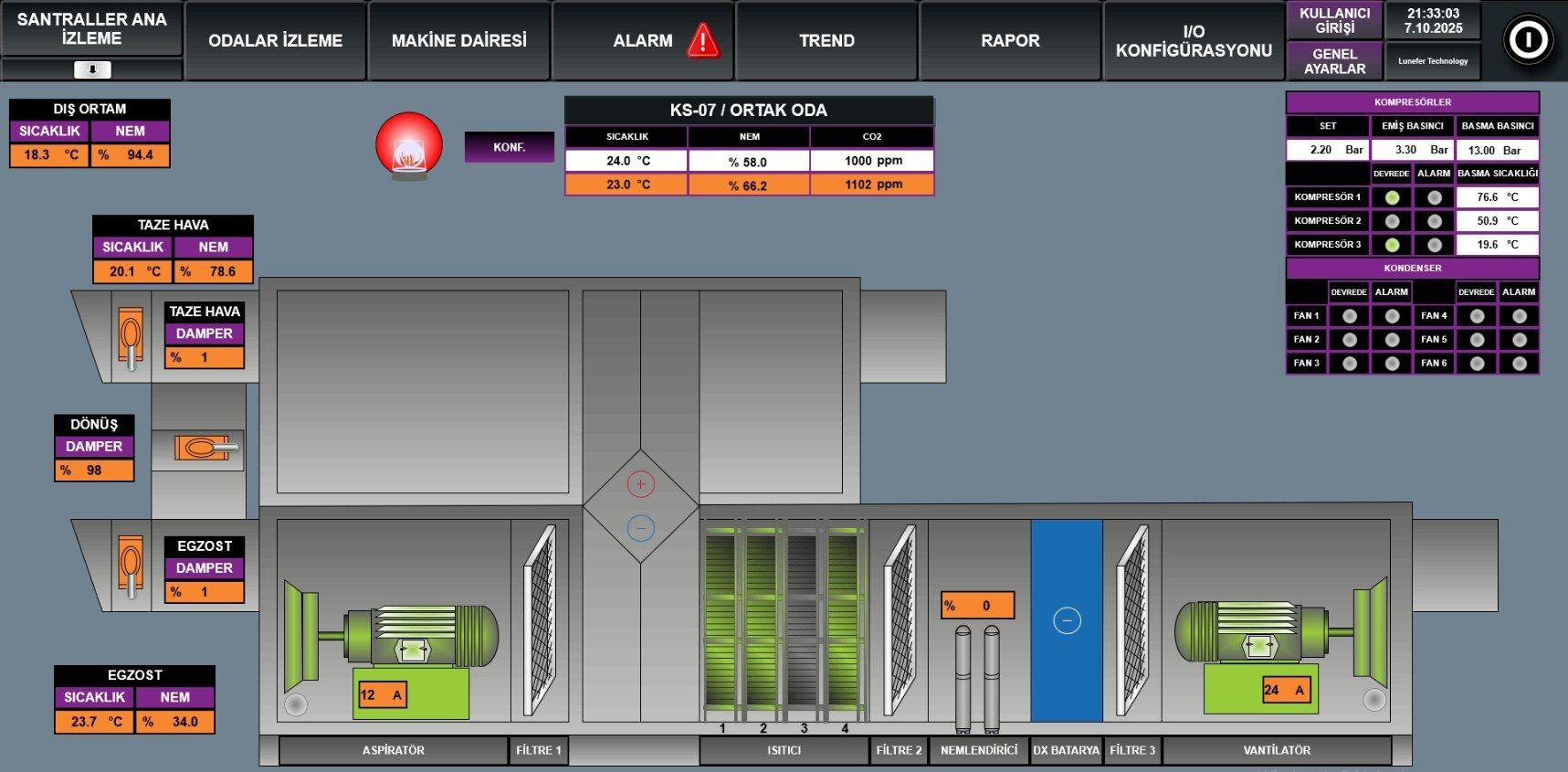
Task: Click the nemlendirici humidifier cylinders
Action: point(977,679)
